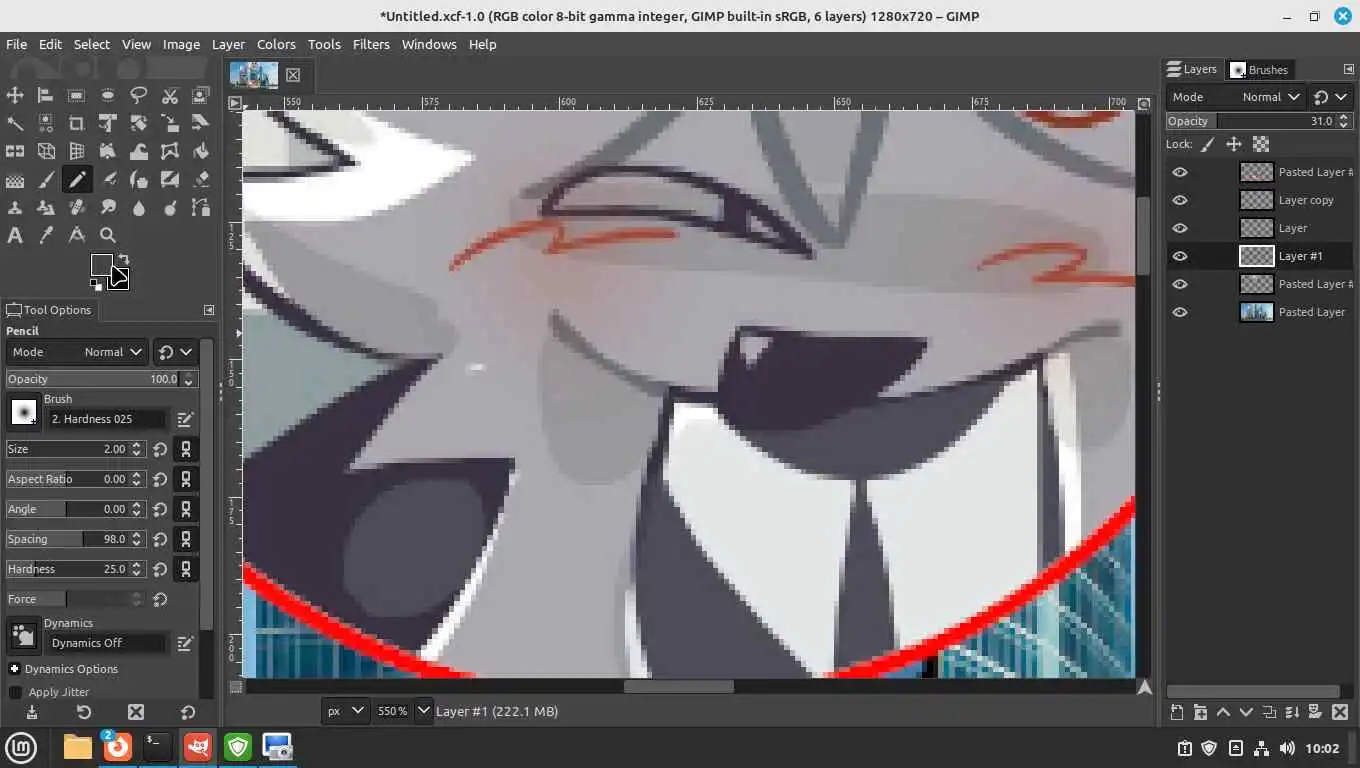Select the Eraser tool
Image resolution: width=1360 pixels, height=768 pixels.
pos(201,180)
